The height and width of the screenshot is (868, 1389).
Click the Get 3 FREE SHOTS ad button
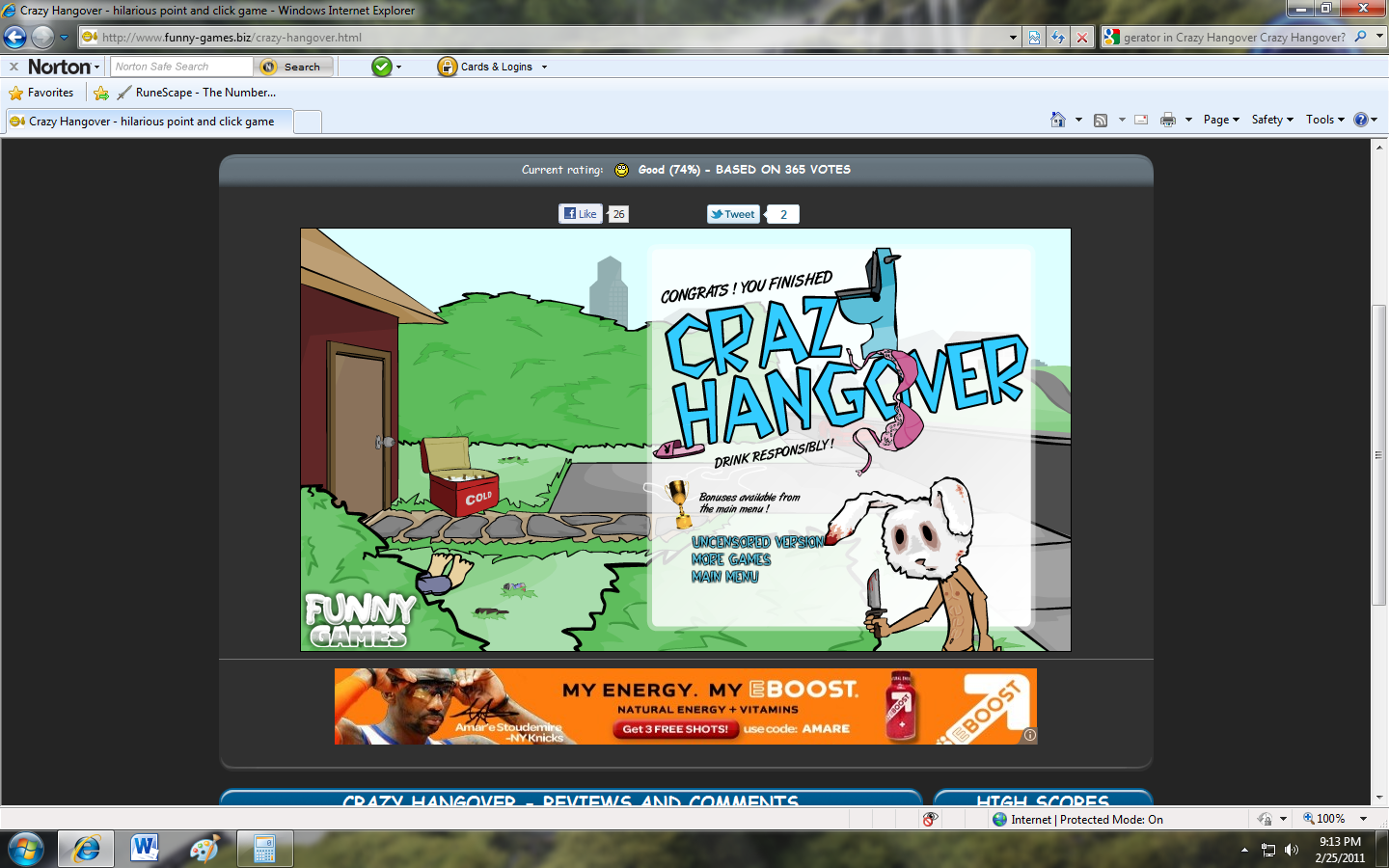[675, 729]
